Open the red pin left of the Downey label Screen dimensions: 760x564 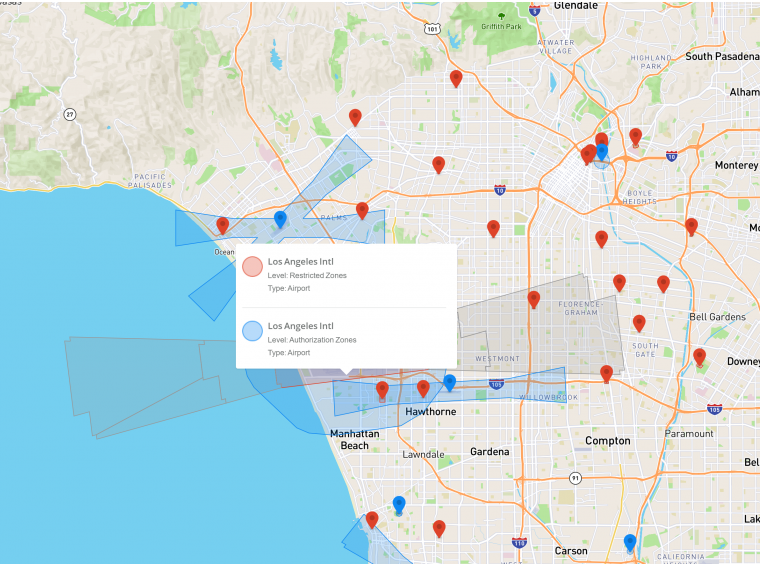(x=699, y=357)
